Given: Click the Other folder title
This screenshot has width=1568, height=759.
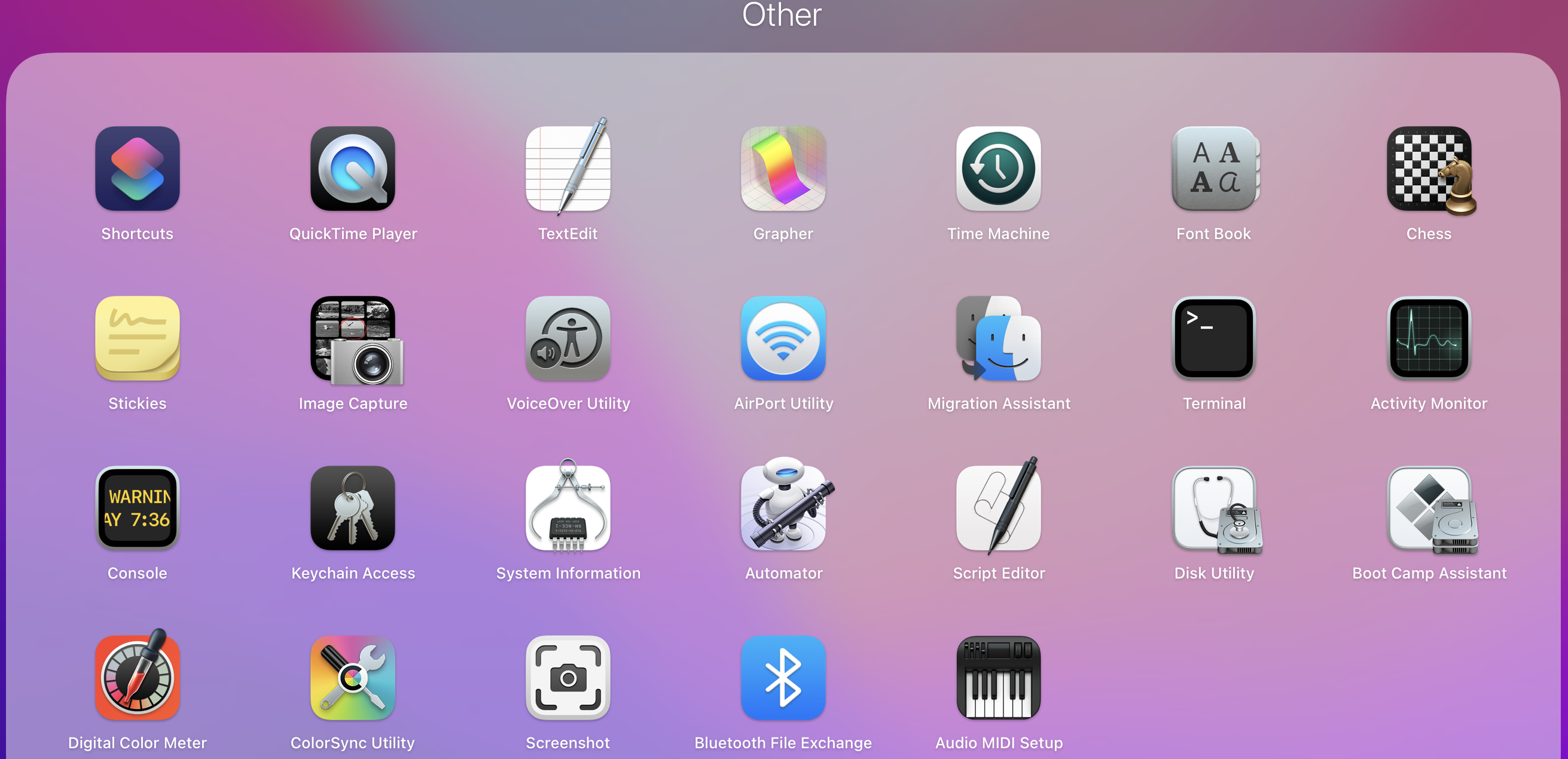Looking at the screenshot, I should coord(782,14).
